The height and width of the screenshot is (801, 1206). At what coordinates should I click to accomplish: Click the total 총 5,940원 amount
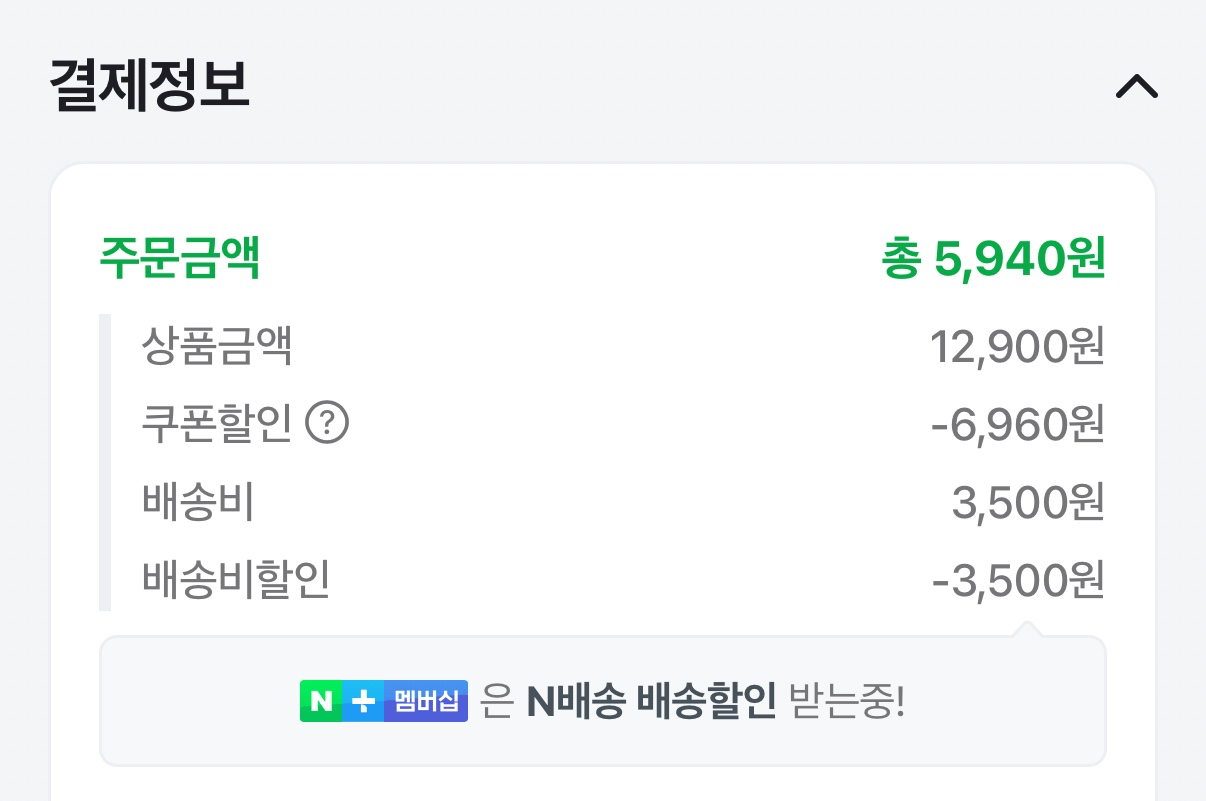coord(992,260)
